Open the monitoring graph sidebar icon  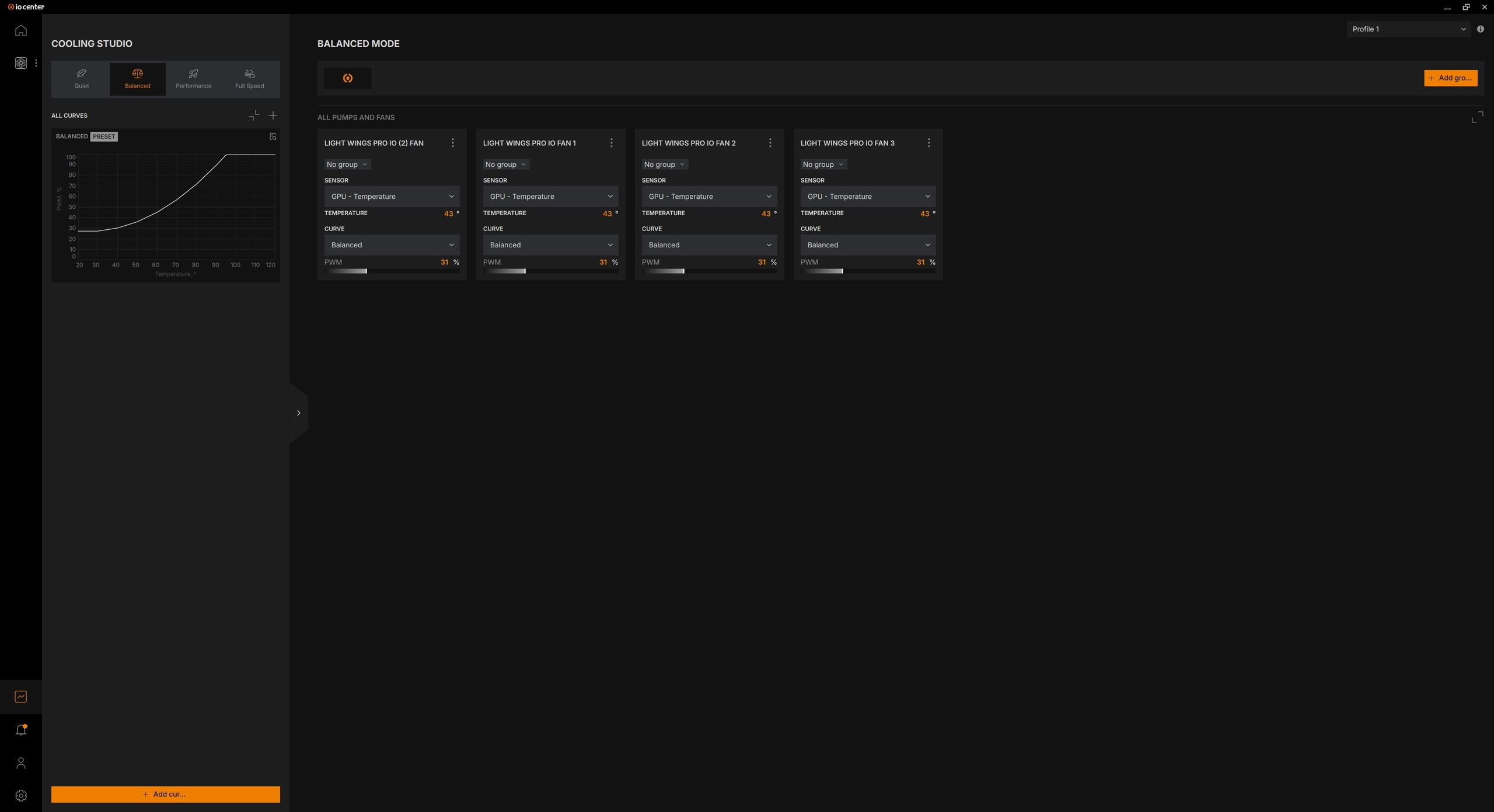(21, 696)
